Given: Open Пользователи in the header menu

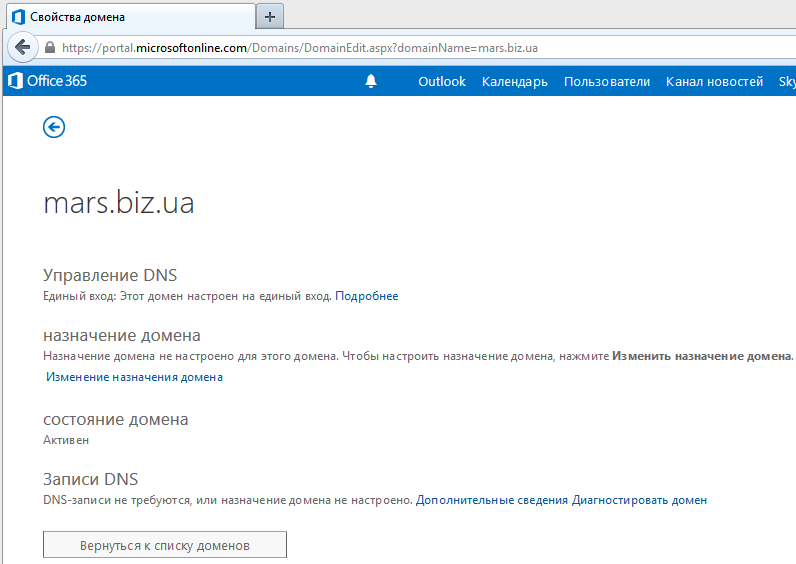Looking at the screenshot, I should (x=606, y=82).
